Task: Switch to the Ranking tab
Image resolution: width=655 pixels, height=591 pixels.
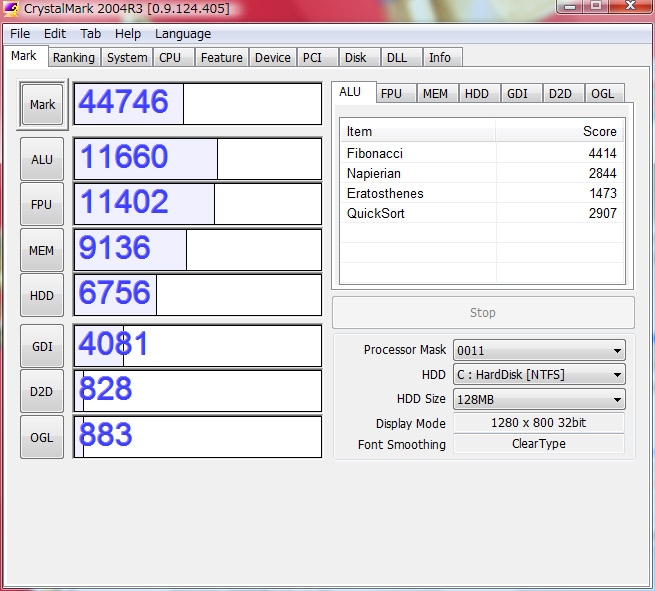Action: point(74,58)
